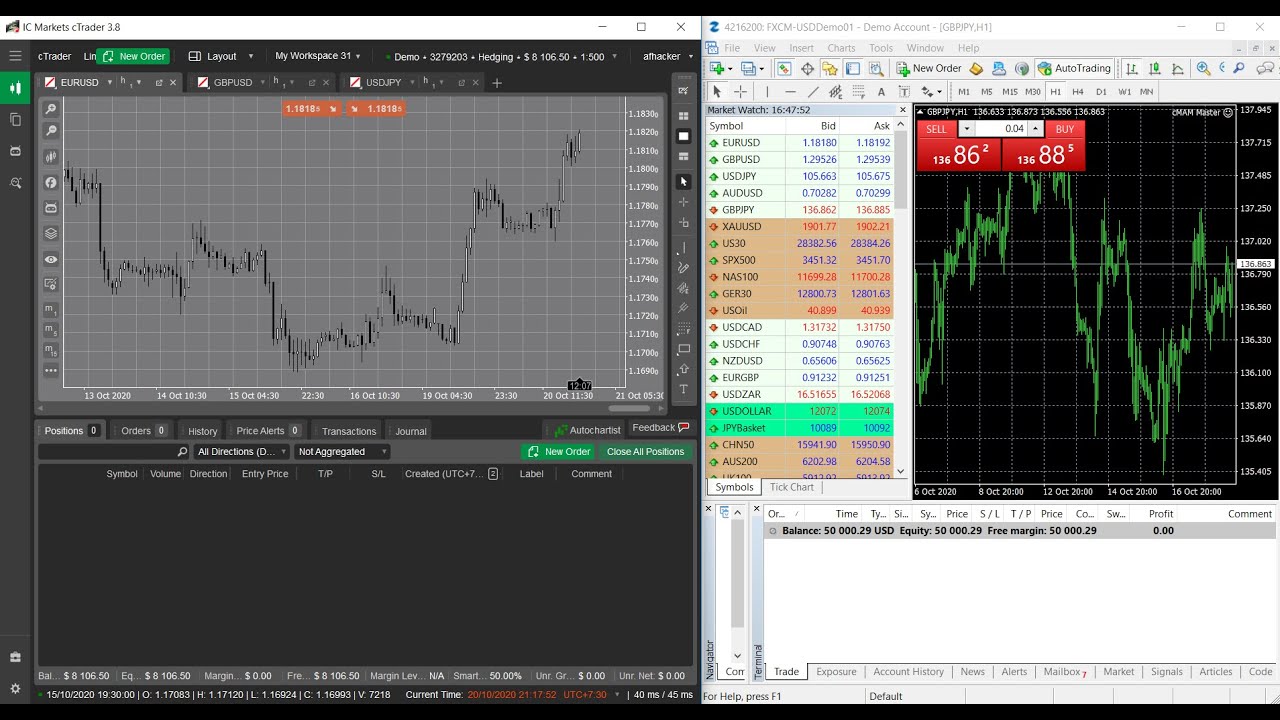
Task: Open the All Directions filter dropdown
Action: pos(243,452)
